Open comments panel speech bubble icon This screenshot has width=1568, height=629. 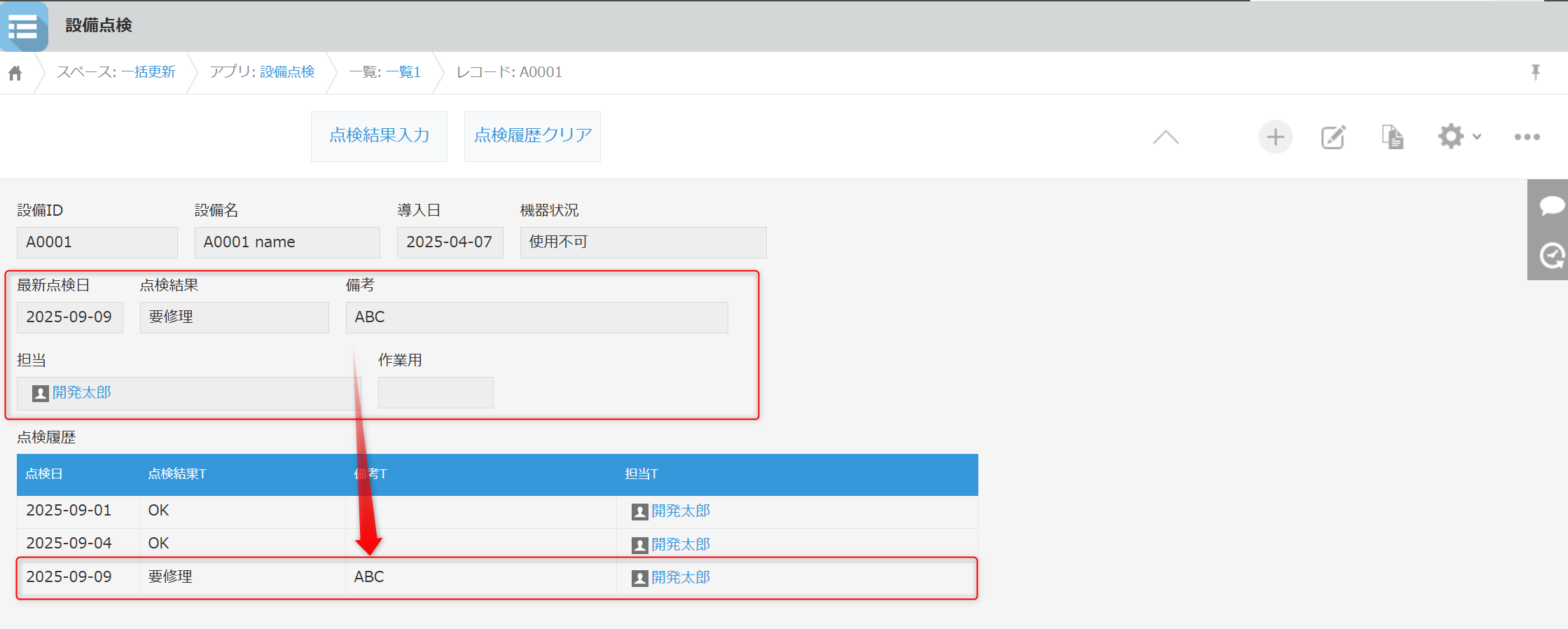1550,206
